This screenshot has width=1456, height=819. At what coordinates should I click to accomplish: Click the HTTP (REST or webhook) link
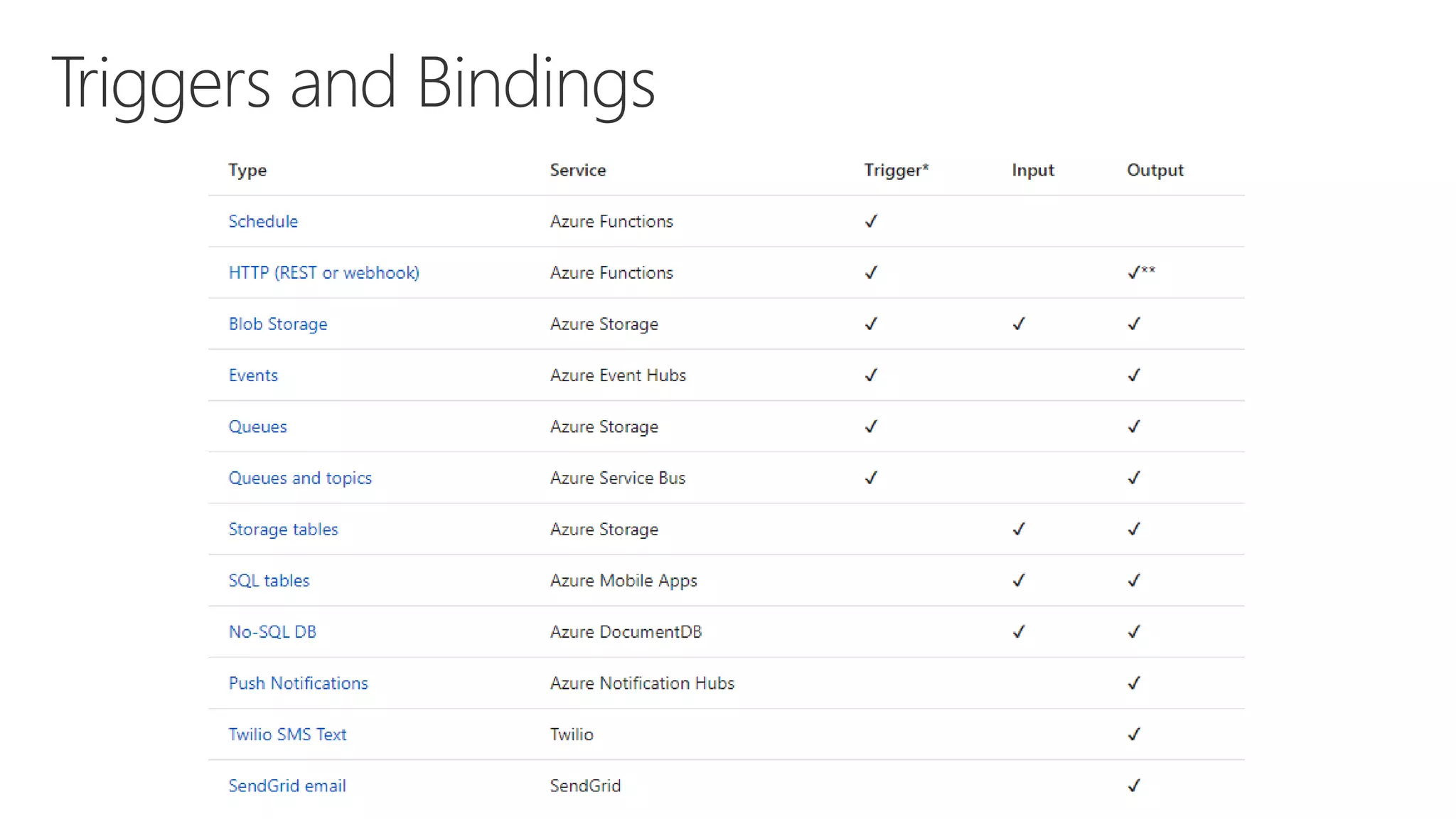tap(323, 272)
